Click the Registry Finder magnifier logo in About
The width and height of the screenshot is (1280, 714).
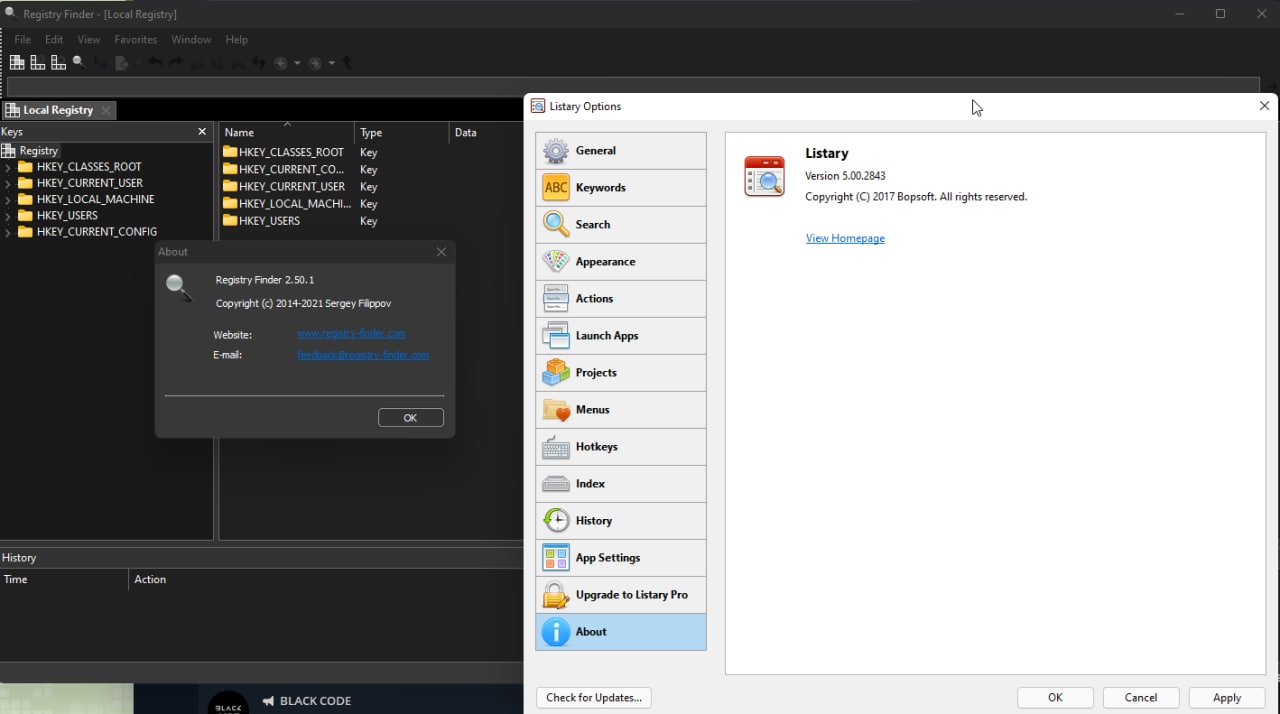[x=179, y=288]
